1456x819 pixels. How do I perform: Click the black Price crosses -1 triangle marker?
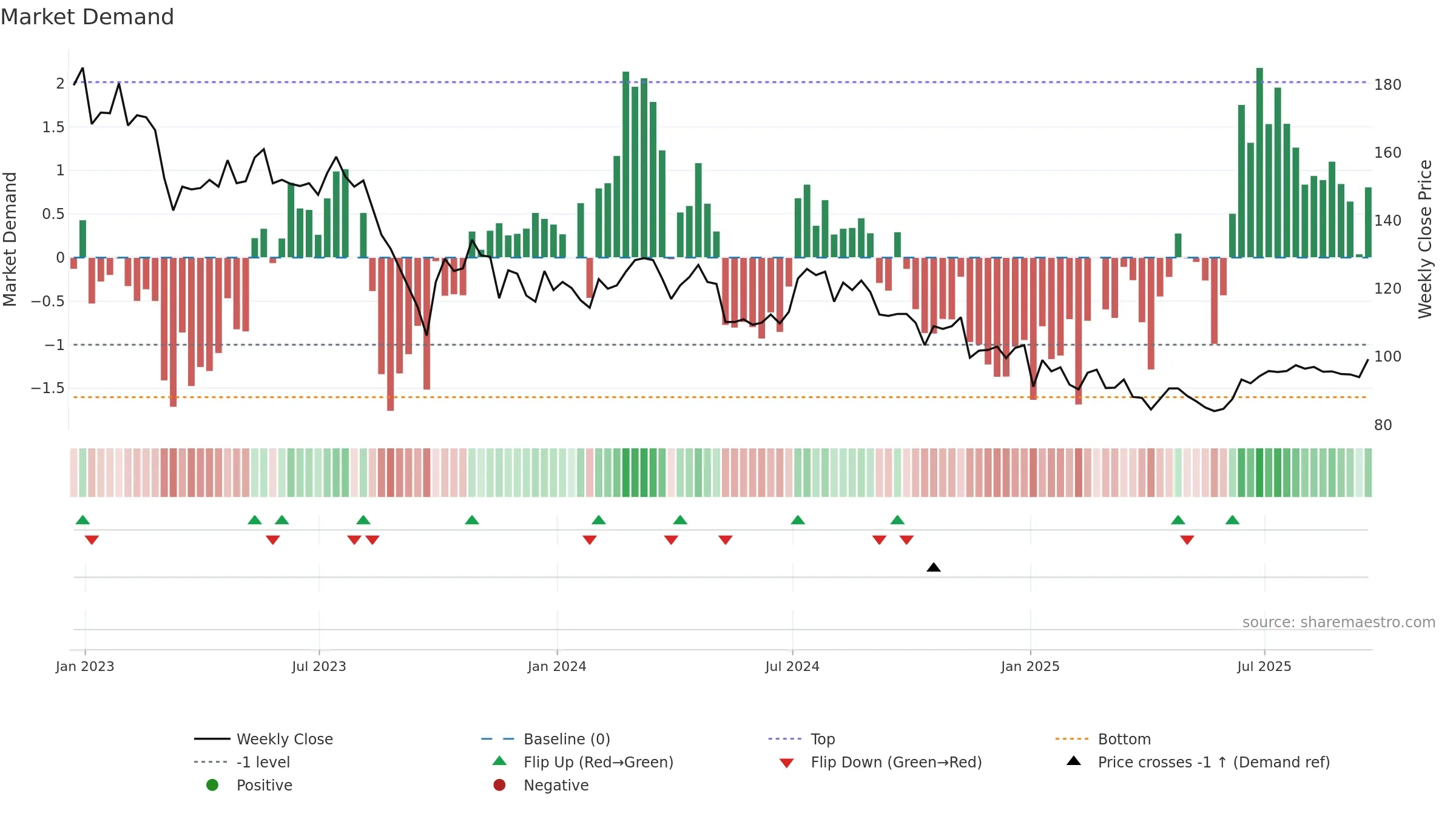[934, 567]
